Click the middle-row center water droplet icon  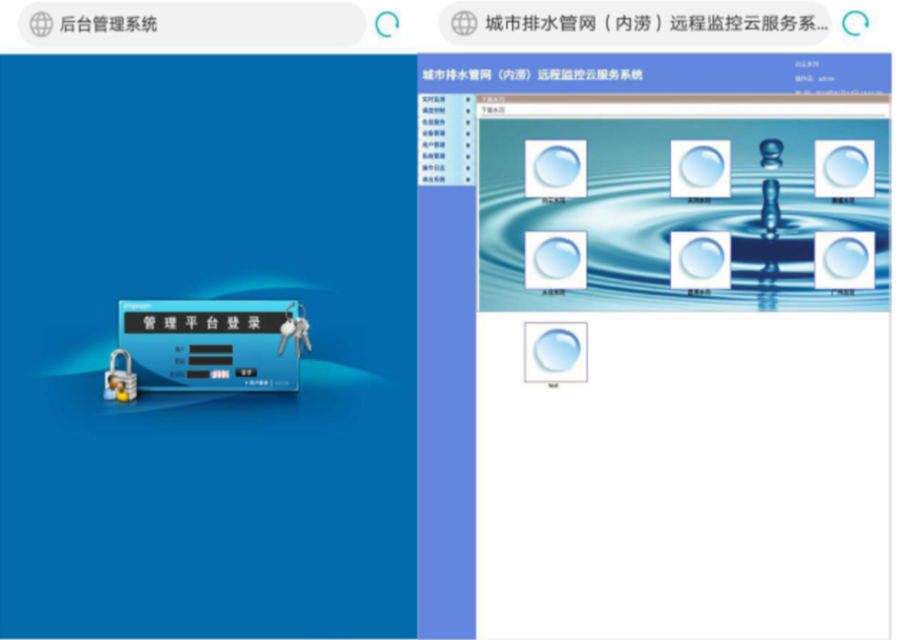700,260
